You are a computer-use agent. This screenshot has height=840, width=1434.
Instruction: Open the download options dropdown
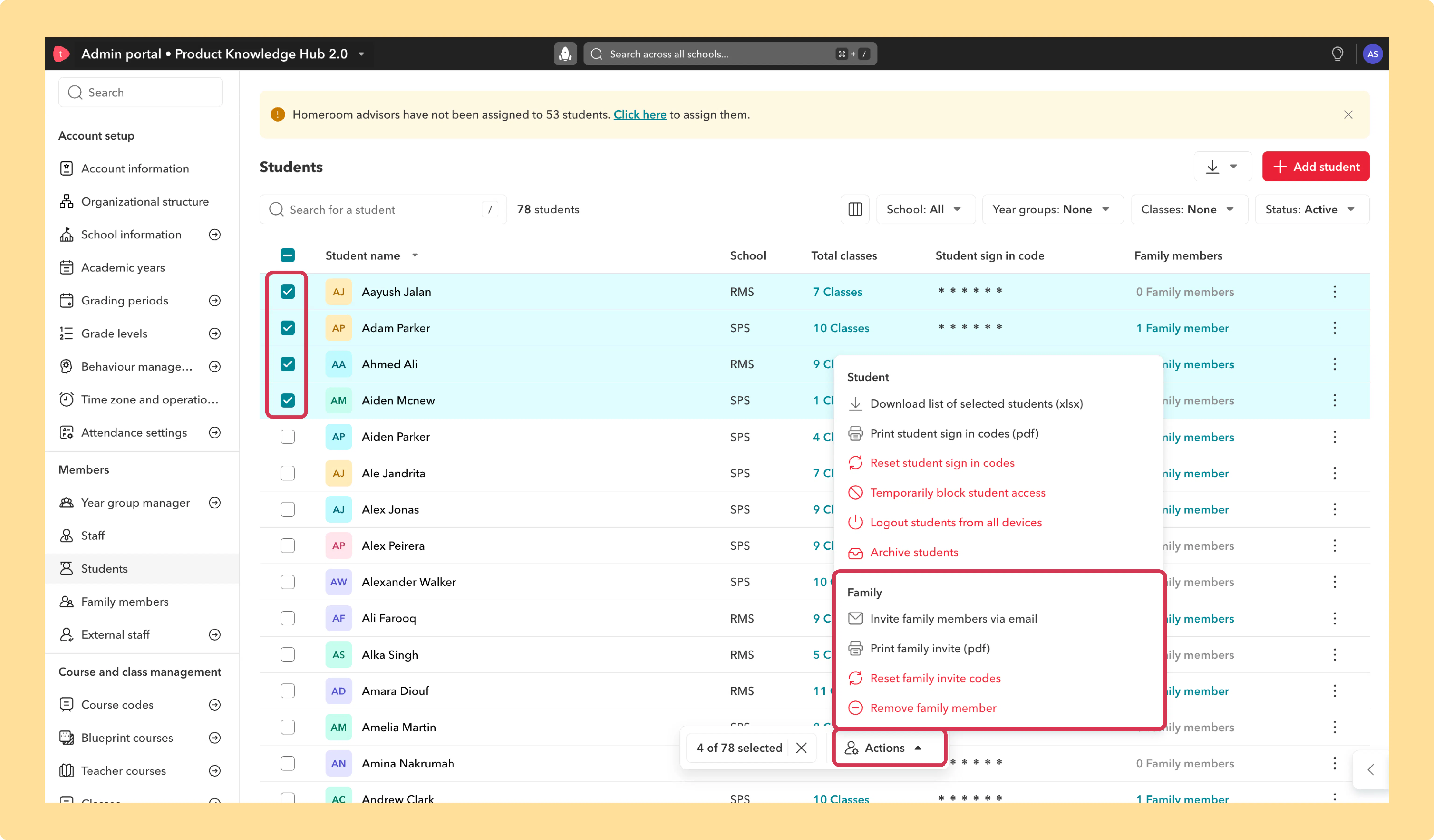click(x=1222, y=167)
